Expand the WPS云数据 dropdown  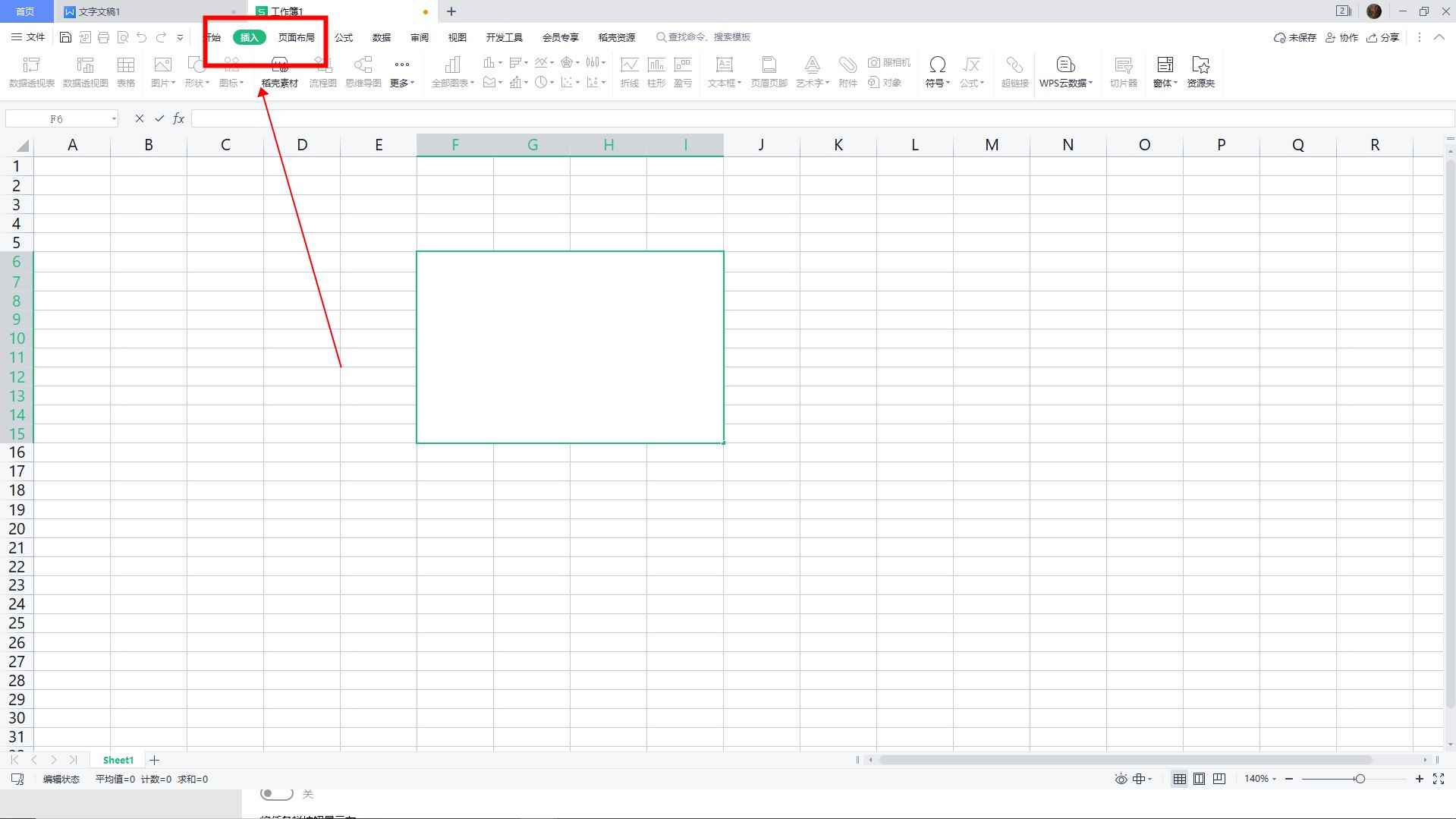(x=1065, y=72)
